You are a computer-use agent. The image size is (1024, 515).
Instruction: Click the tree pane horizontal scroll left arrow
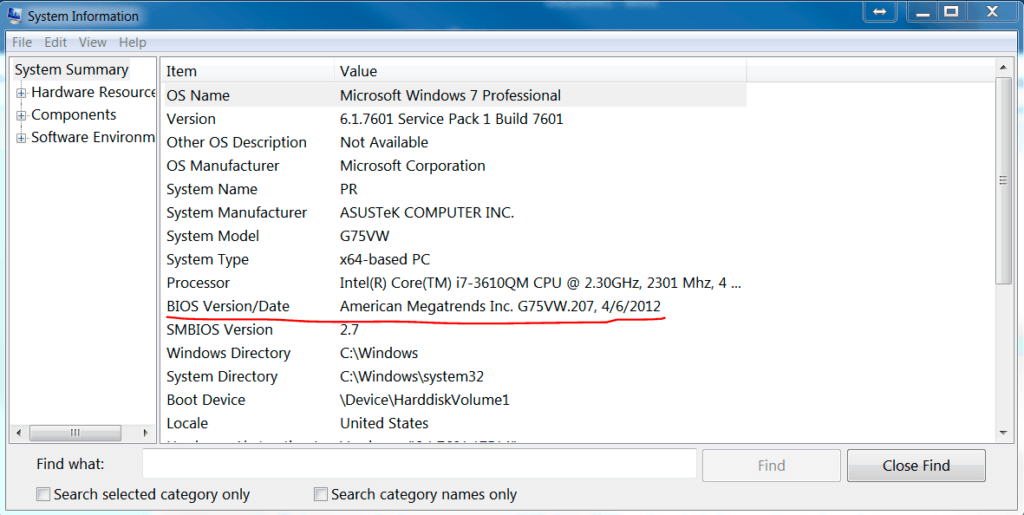[18, 433]
